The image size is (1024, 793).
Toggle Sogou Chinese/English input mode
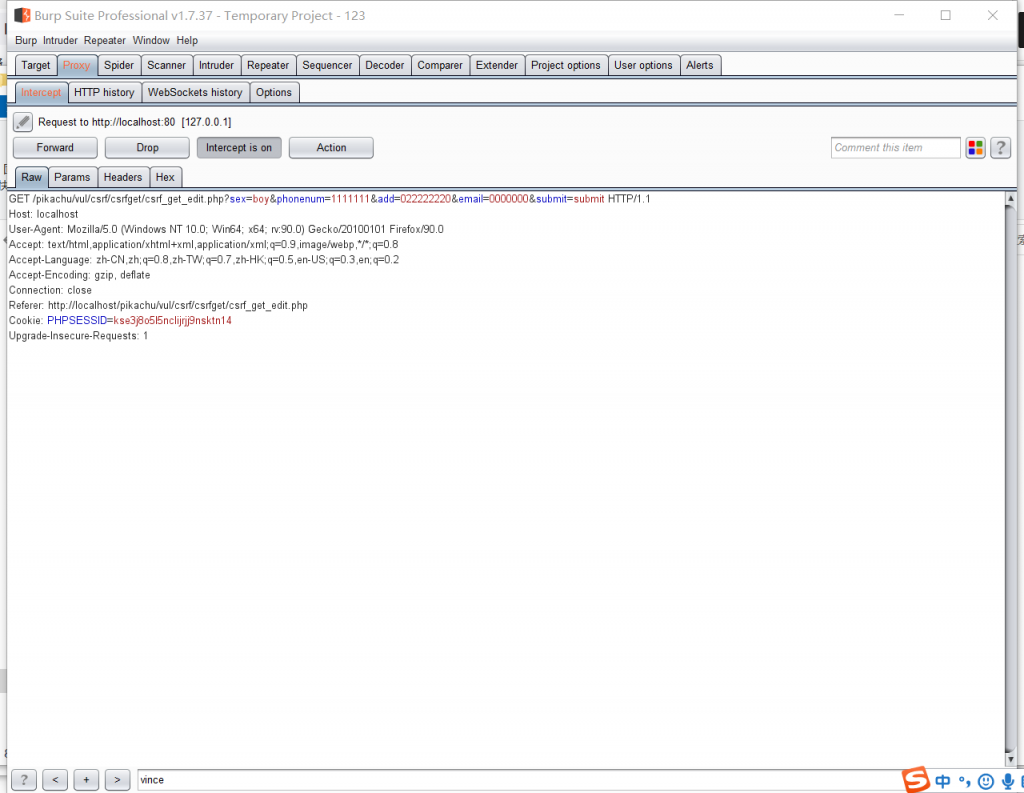coord(943,781)
